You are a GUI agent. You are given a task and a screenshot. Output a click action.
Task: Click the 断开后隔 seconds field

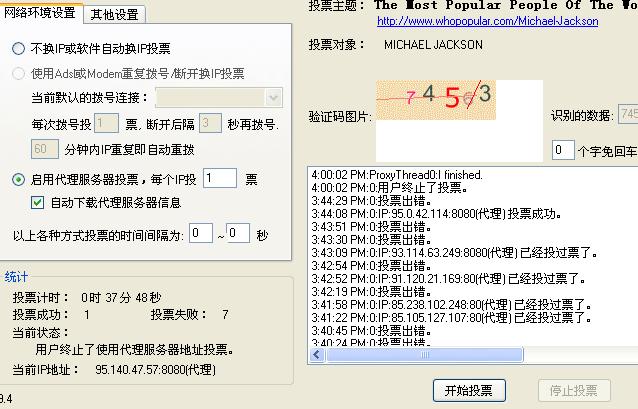[209, 123]
